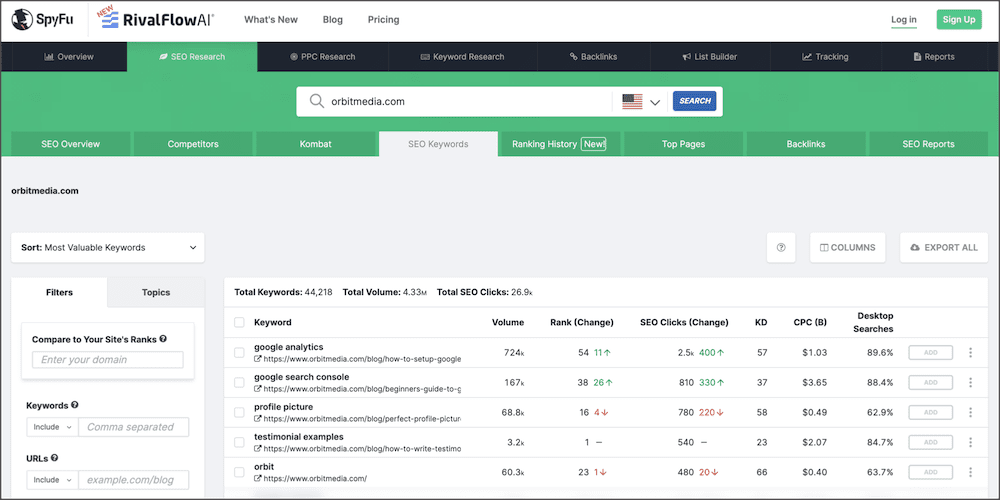Click the US flag country icon
The image size is (1000, 500).
(x=632, y=101)
